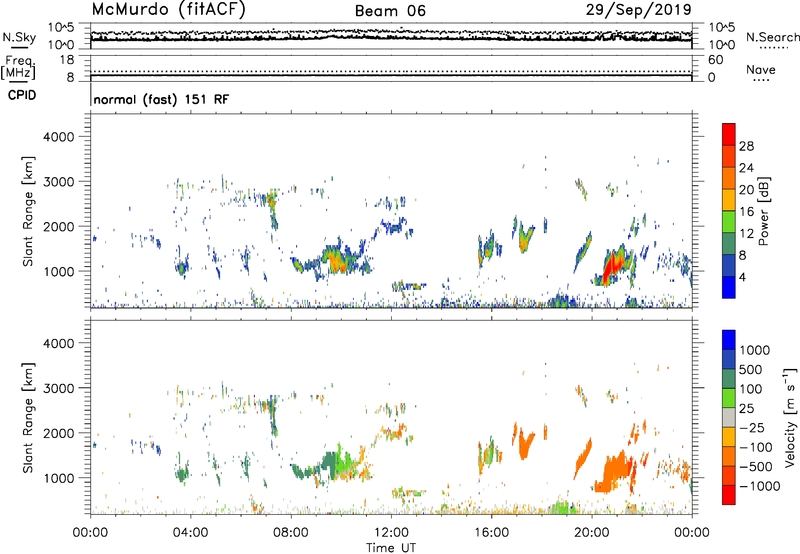This screenshot has width=800, height=554.
Task: Click the '60' Nave axis tick label
Action: (x=715, y=60)
